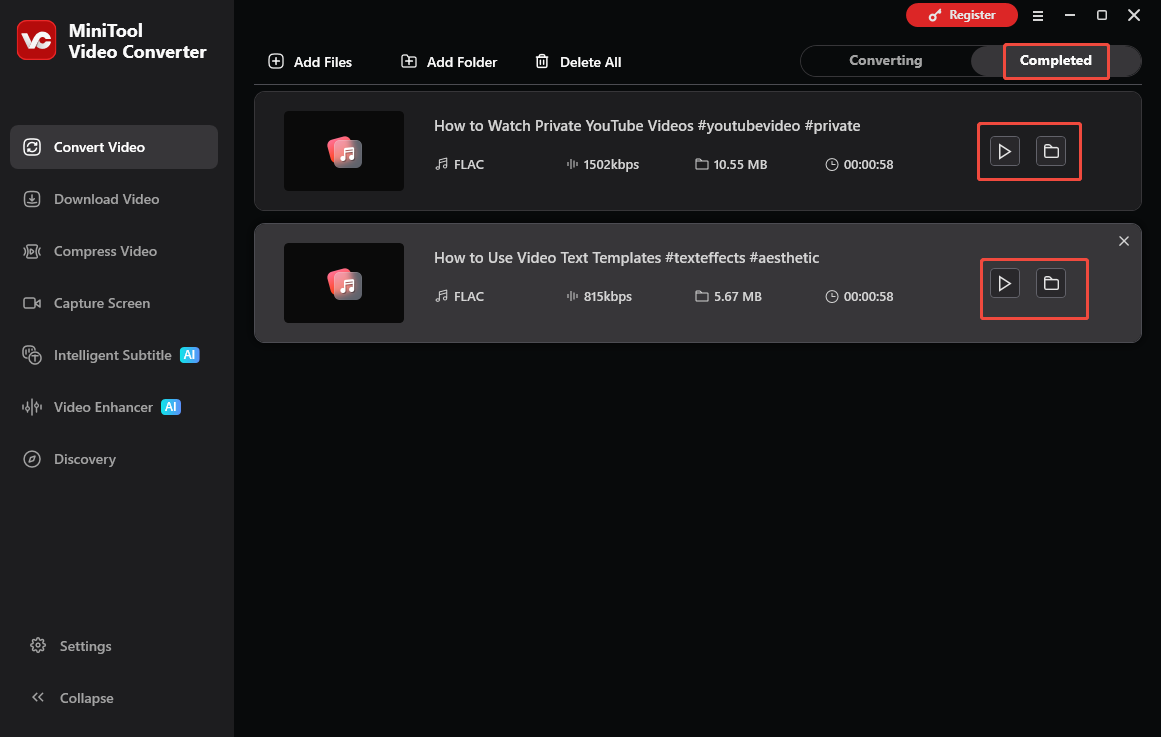Click the 815kbps bitrate value

(607, 296)
